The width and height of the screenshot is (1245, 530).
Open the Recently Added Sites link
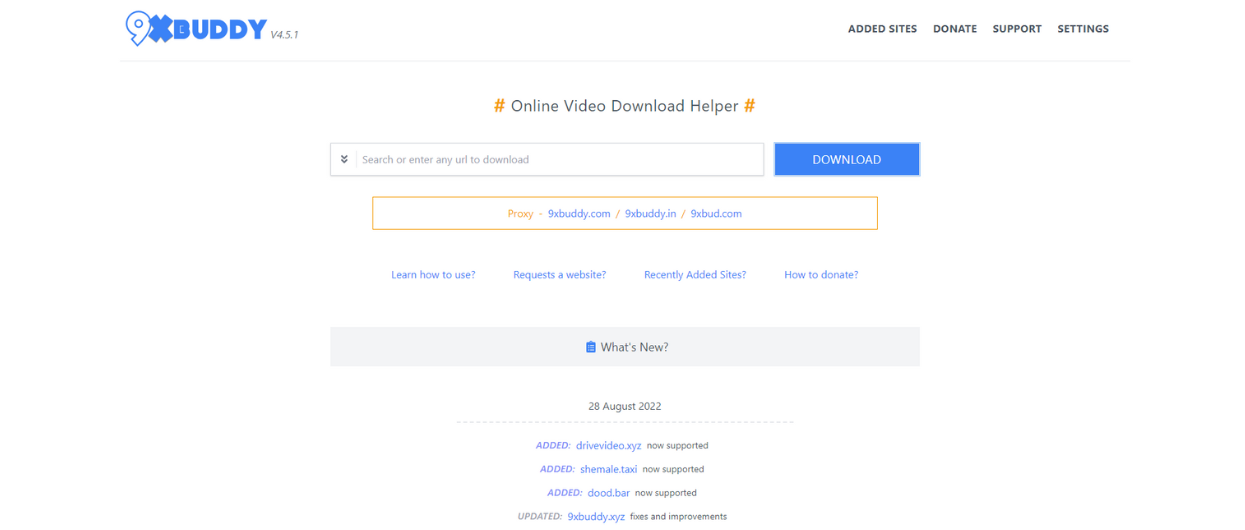pyautogui.click(x=695, y=275)
